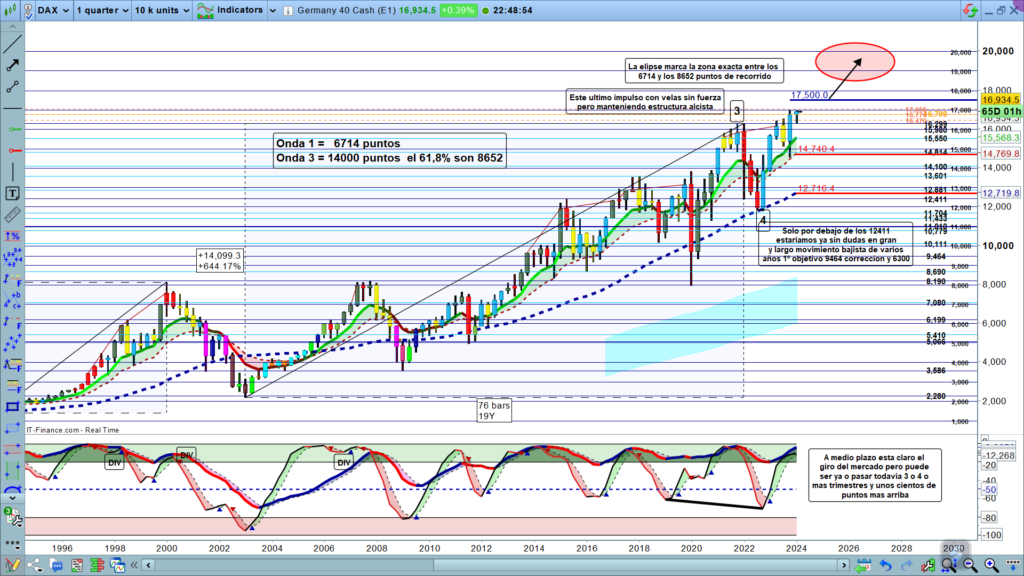This screenshot has width=1024, height=576.
Task: Select the ruler measuring tool
Action: tap(13, 214)
